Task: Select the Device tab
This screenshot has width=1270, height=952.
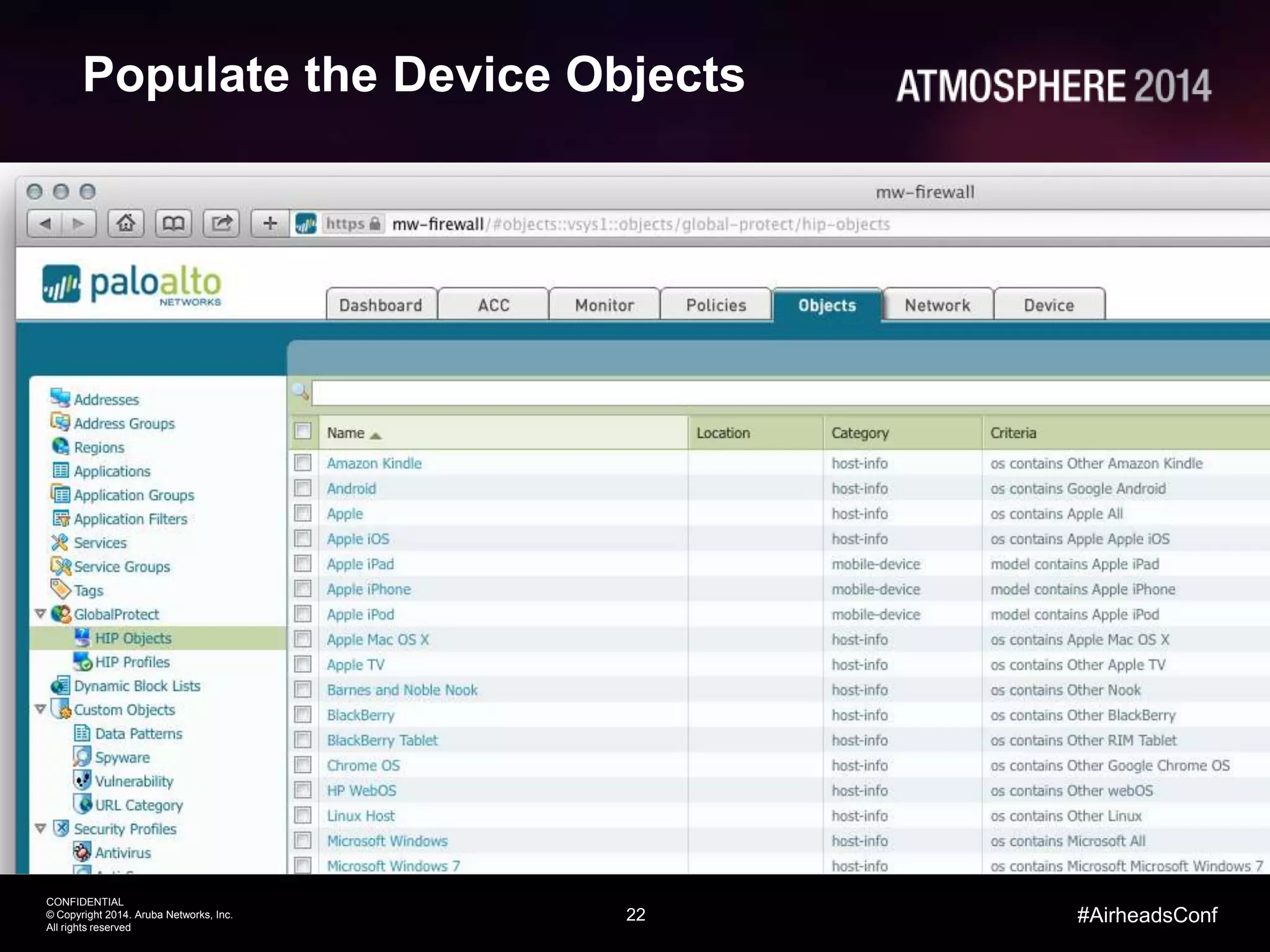Action: (1049, 305)
